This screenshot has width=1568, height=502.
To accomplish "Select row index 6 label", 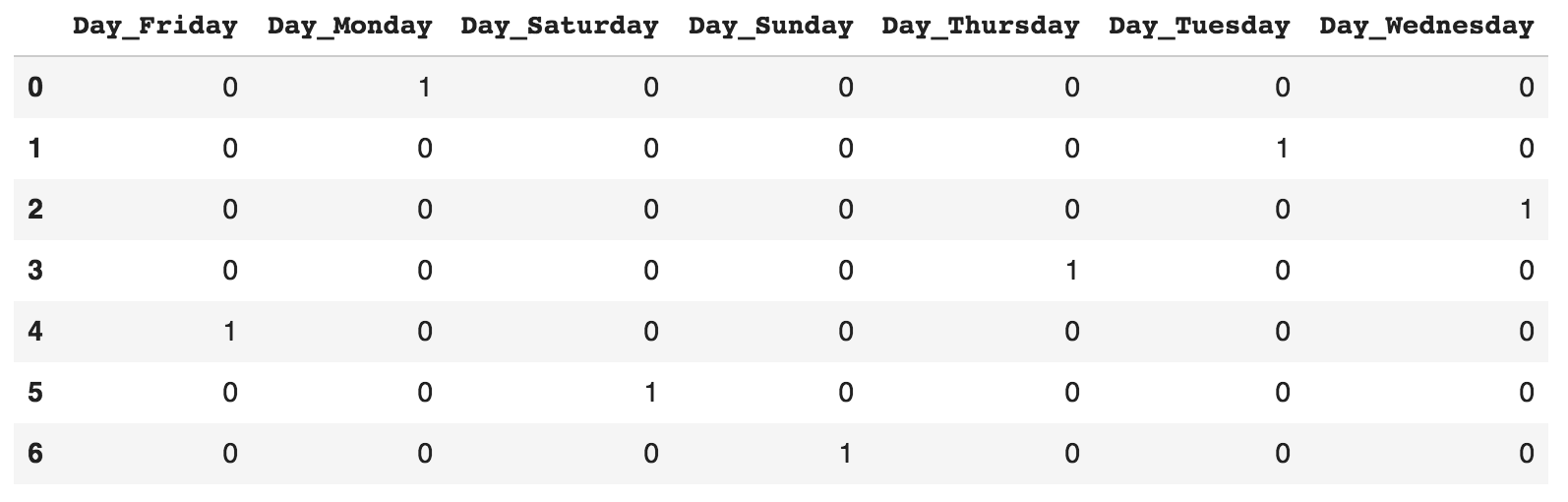I will 35,454.
